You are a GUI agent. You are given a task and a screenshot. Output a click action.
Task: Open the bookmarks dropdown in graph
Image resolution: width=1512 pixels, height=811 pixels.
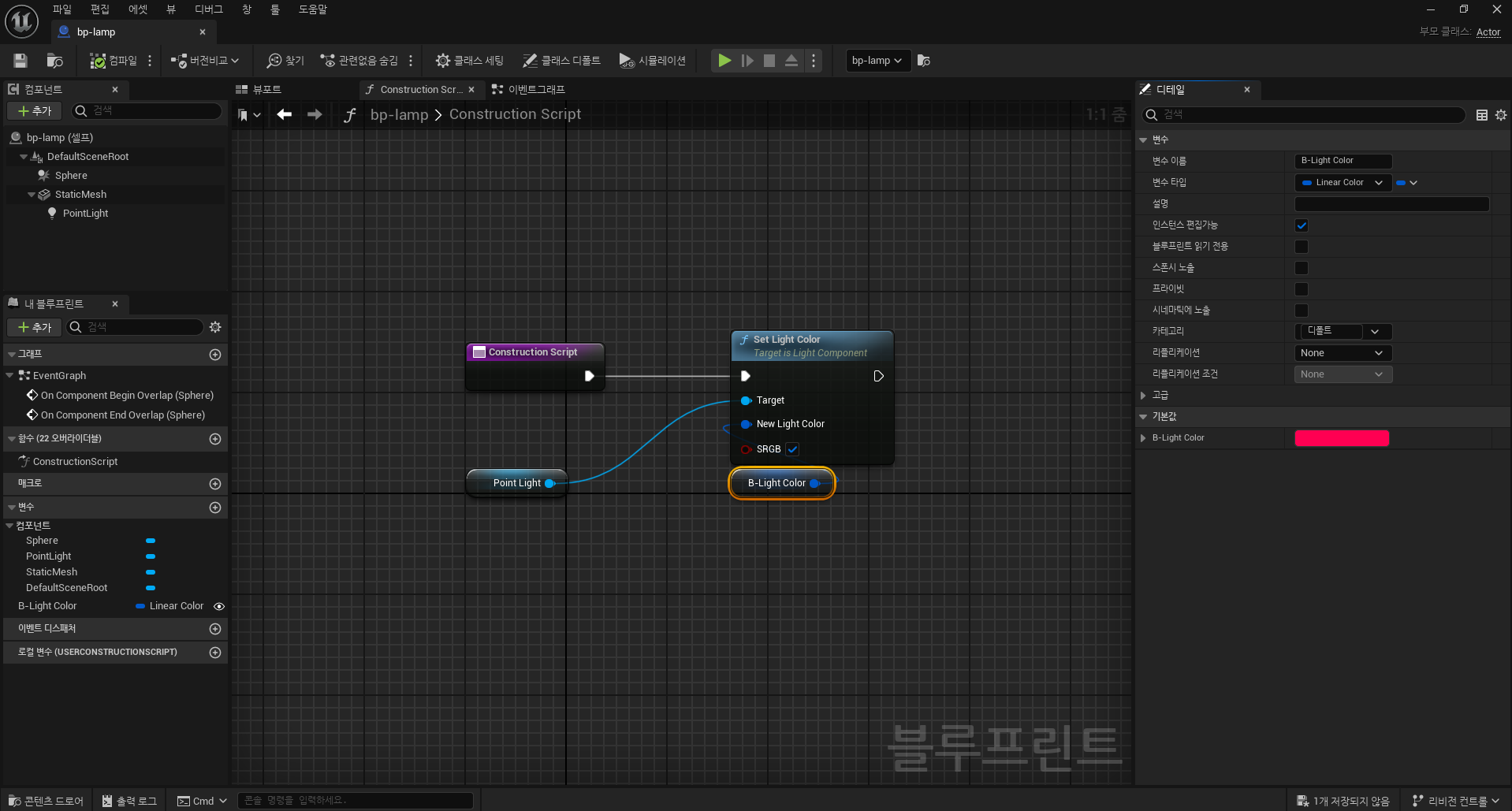249,115
